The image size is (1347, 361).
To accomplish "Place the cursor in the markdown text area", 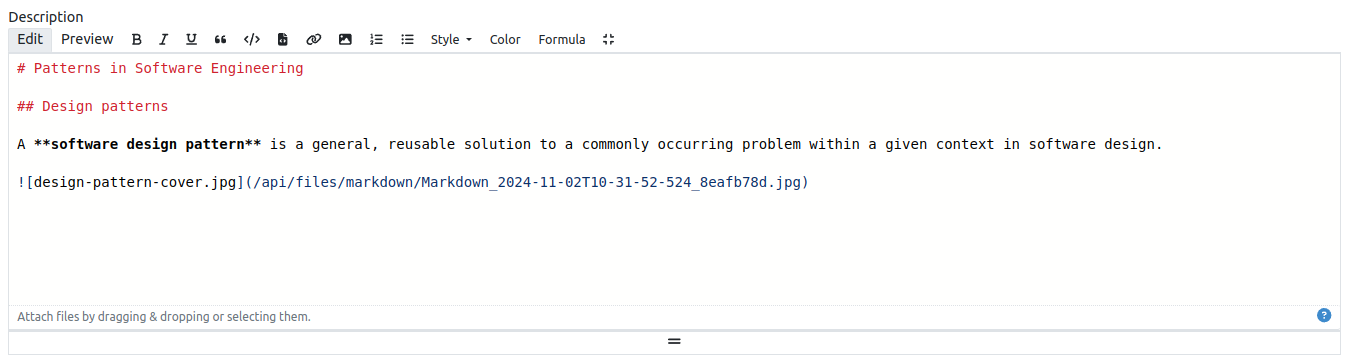I will click(x=673, y=180).
